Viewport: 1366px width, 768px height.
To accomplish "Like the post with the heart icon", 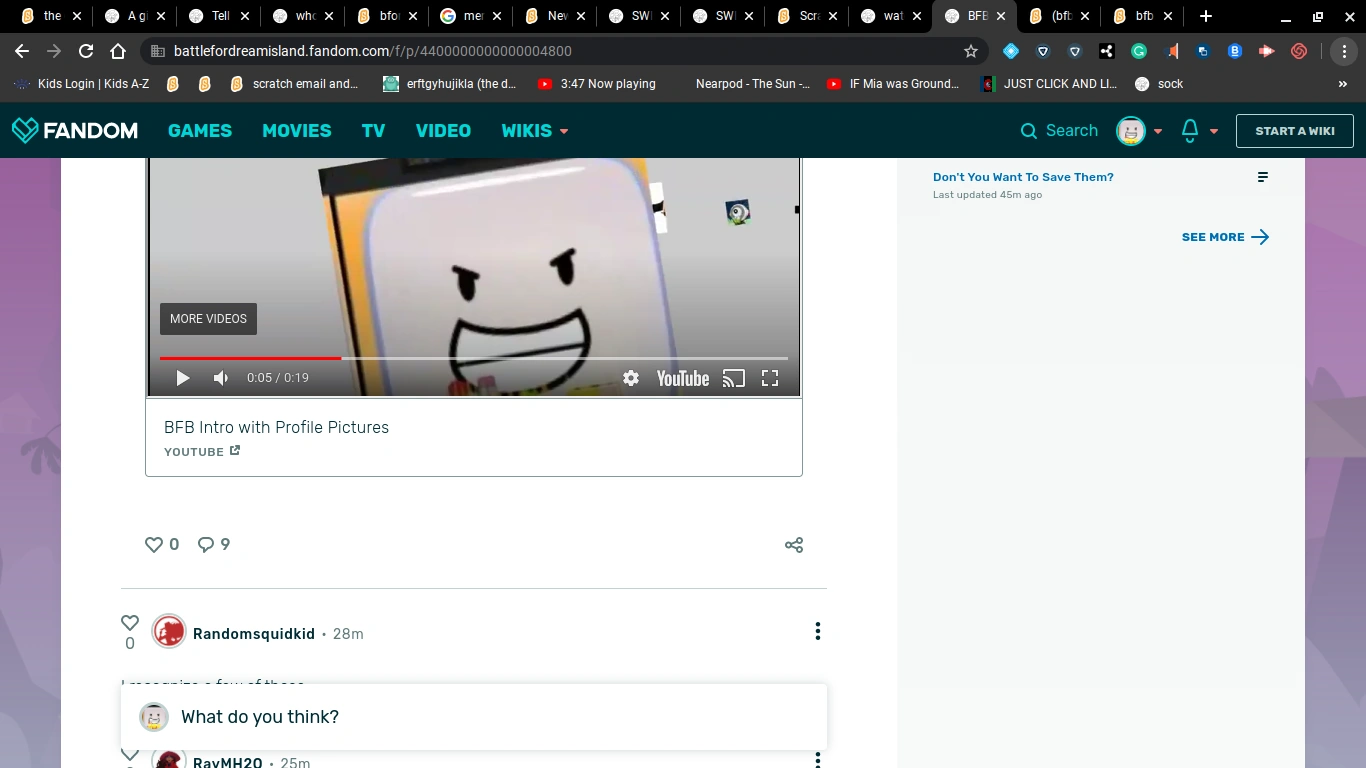I will click(x=154, y=545).
